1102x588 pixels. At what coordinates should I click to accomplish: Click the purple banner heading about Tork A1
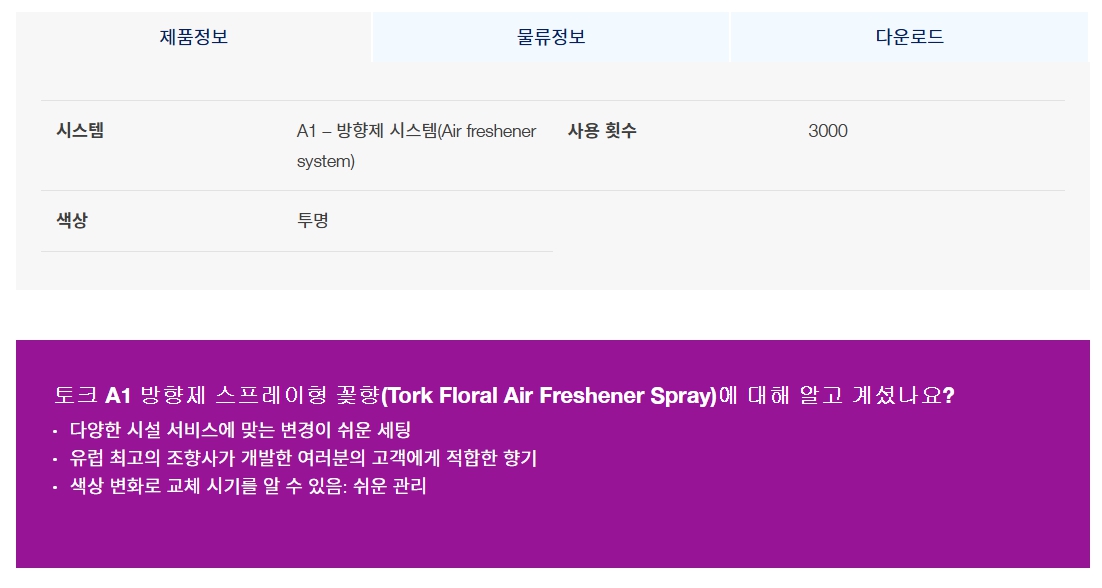504,395
